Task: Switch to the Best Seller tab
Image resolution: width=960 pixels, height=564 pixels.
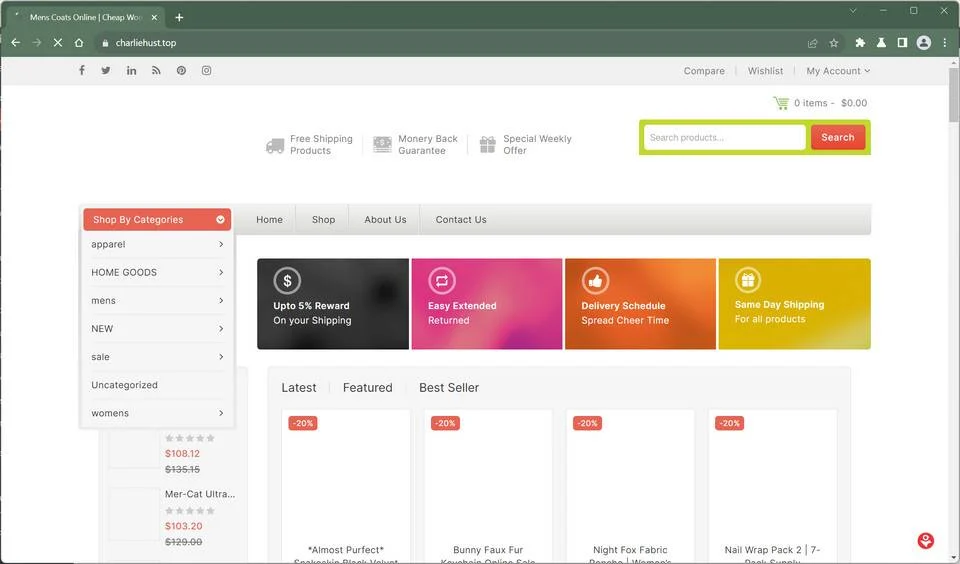Action: click(x=449, y=388)
